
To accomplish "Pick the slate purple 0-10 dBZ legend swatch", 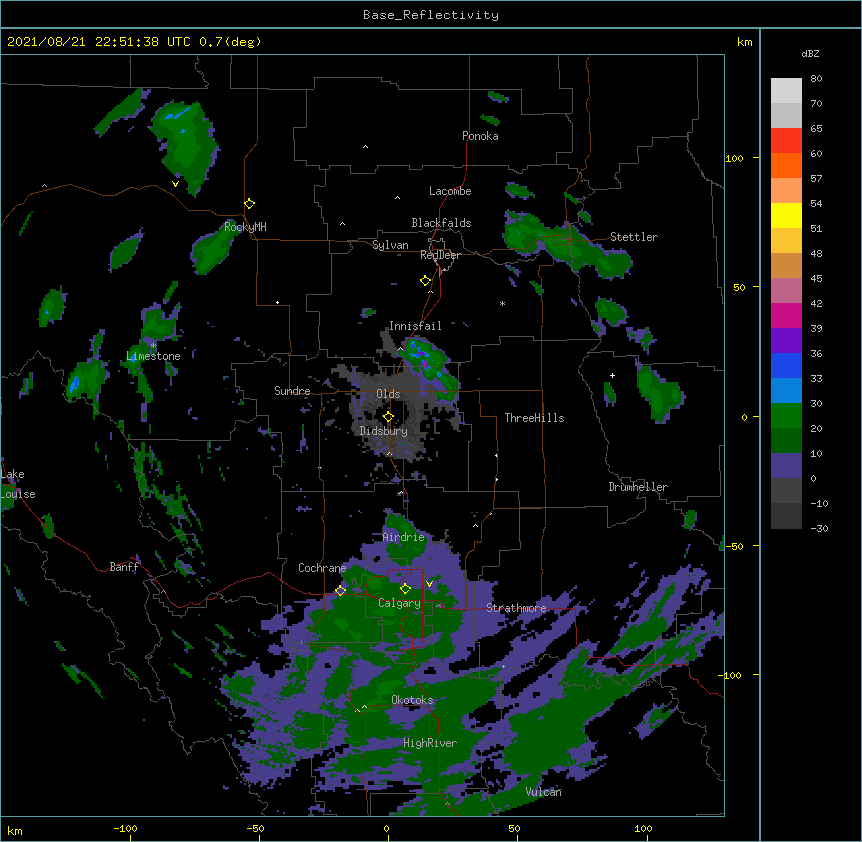I will click(786, 465).
